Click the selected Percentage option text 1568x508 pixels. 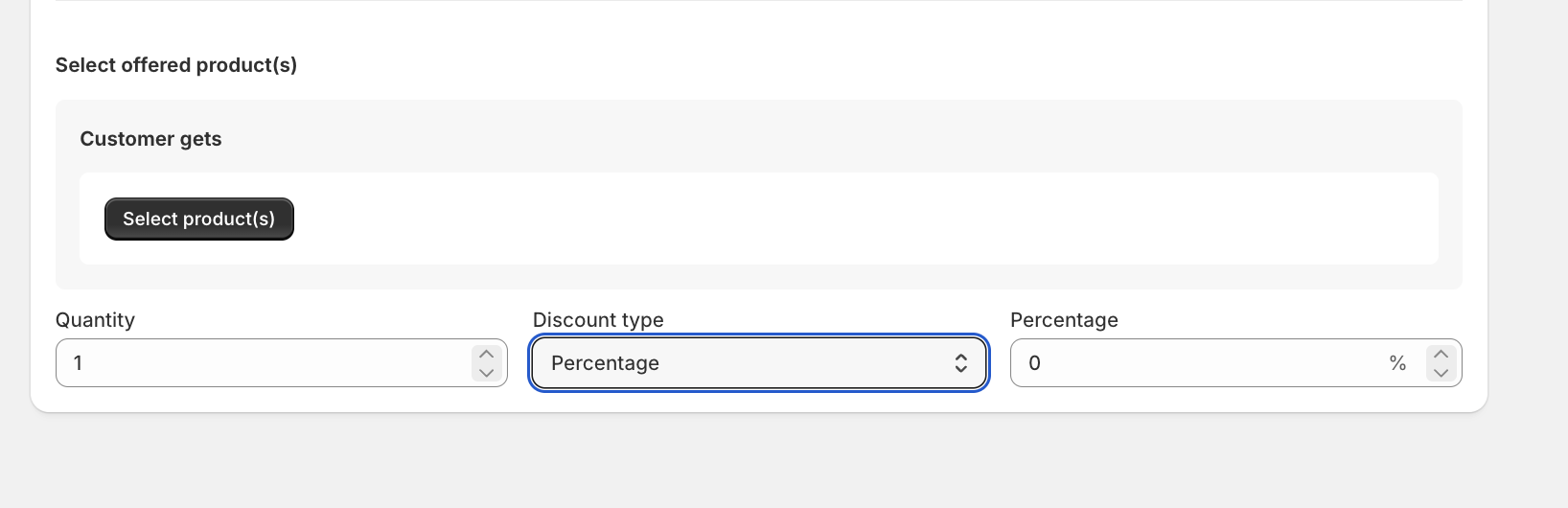(605, 363)
